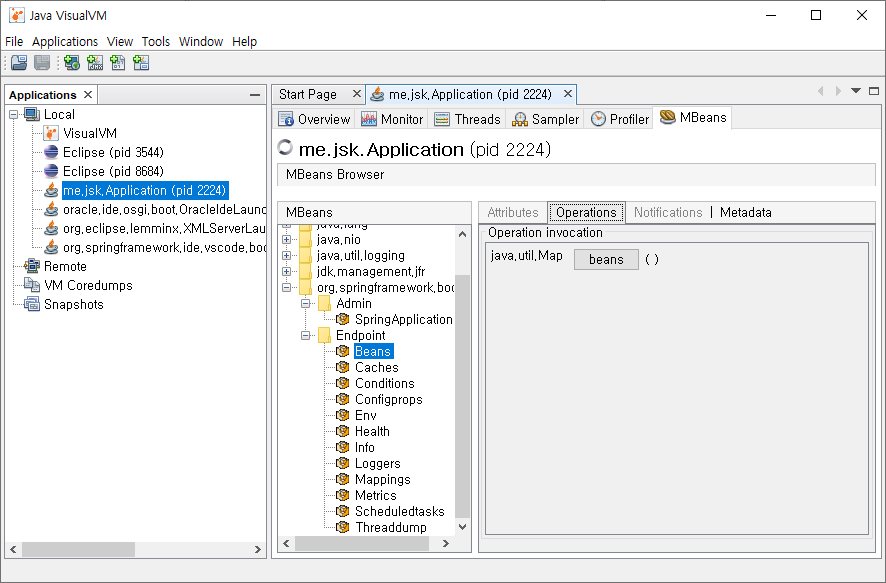
Task: Click MBeans tree scroll down arrow
Action: pos(462,527)
